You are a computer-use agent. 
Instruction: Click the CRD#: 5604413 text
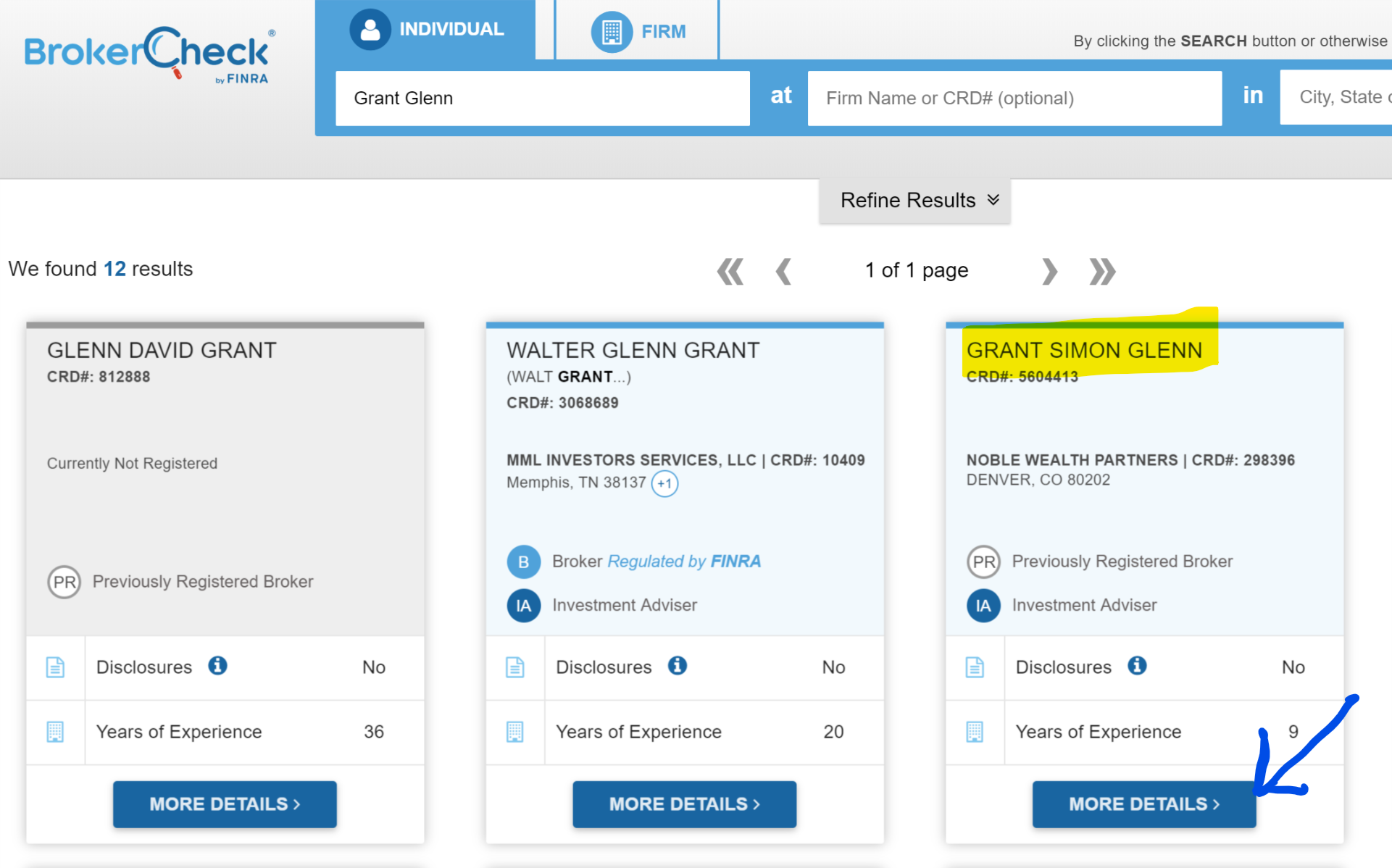(1022, 377)
